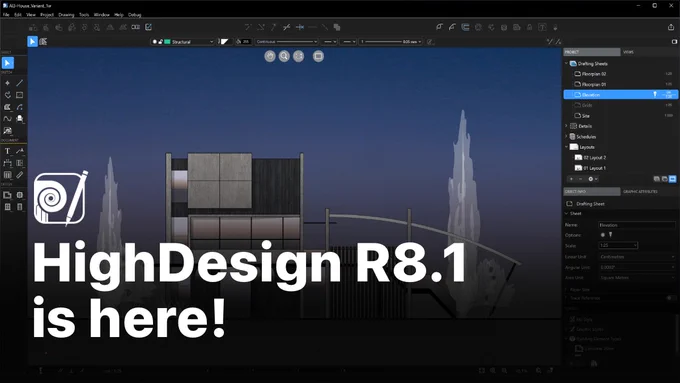Toggle the dot option in Sheet Options
Viewport: 680px width, 383px height.
pos(602,235)
